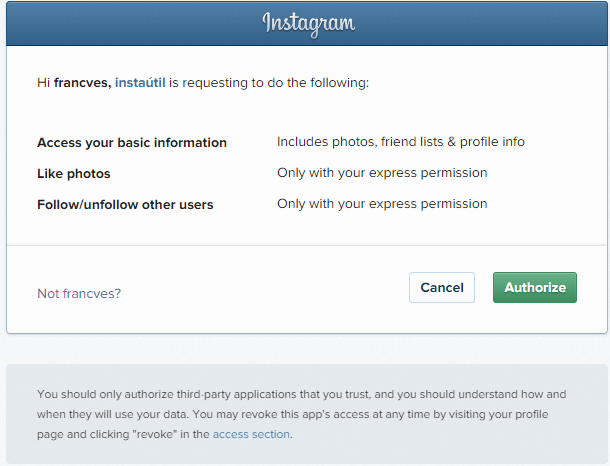Click the 'when they will use your data' line
Viewport: 610px width, 466px height.
coord(113,414)
